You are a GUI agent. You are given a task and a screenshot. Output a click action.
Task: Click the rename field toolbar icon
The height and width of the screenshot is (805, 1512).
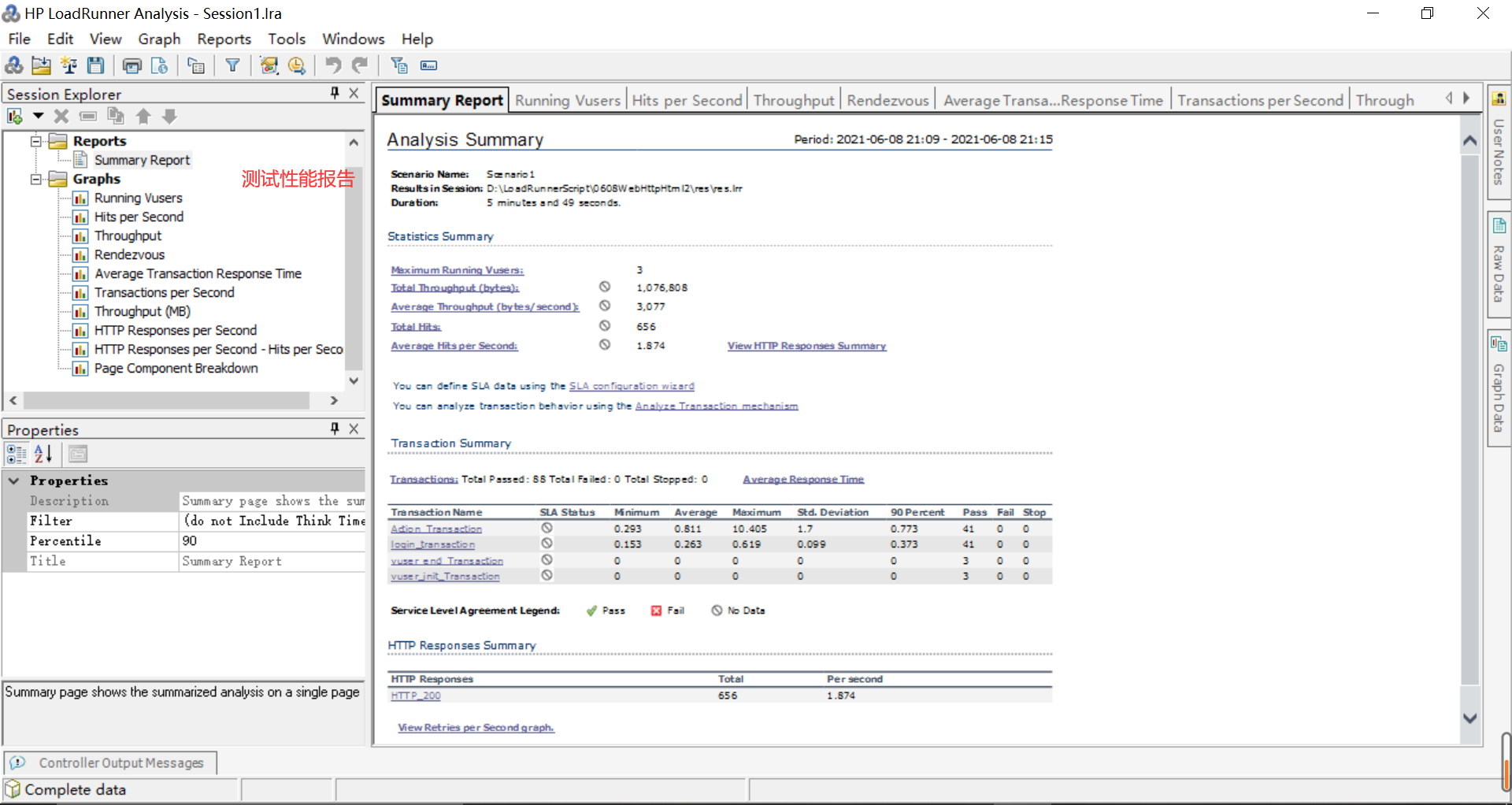(x=428, y=65)
